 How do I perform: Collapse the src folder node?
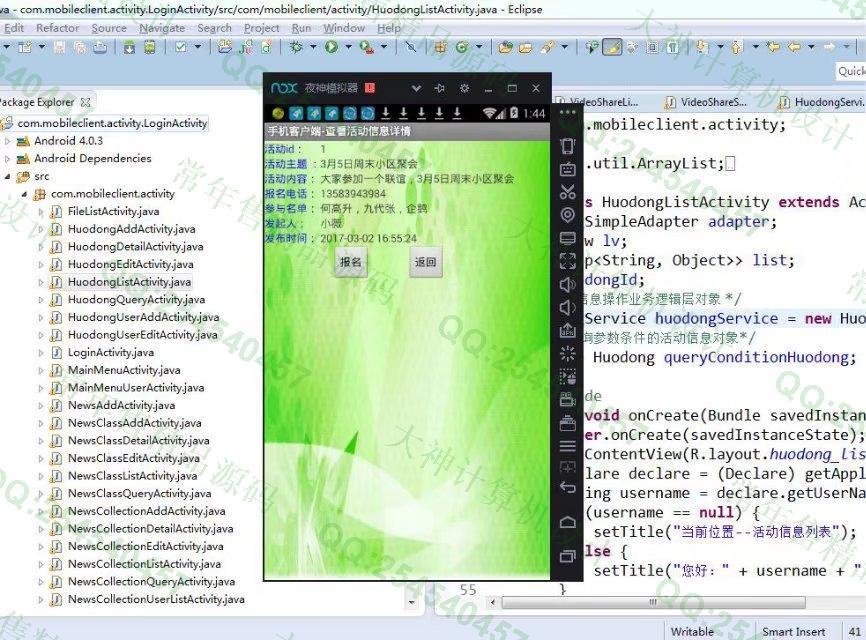point(7,177)
